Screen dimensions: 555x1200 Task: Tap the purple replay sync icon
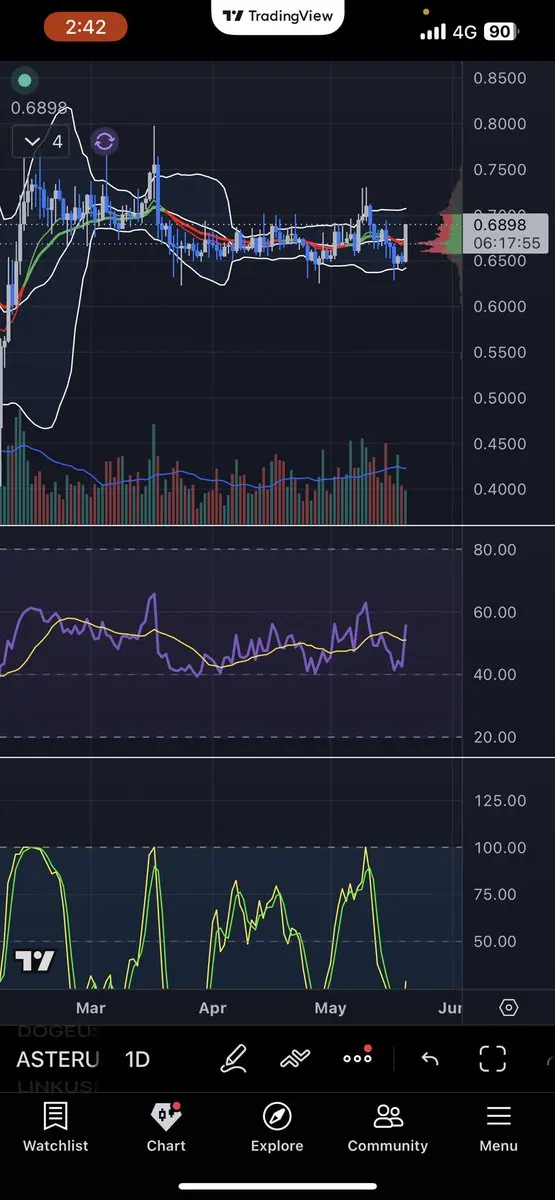(104, 142)
